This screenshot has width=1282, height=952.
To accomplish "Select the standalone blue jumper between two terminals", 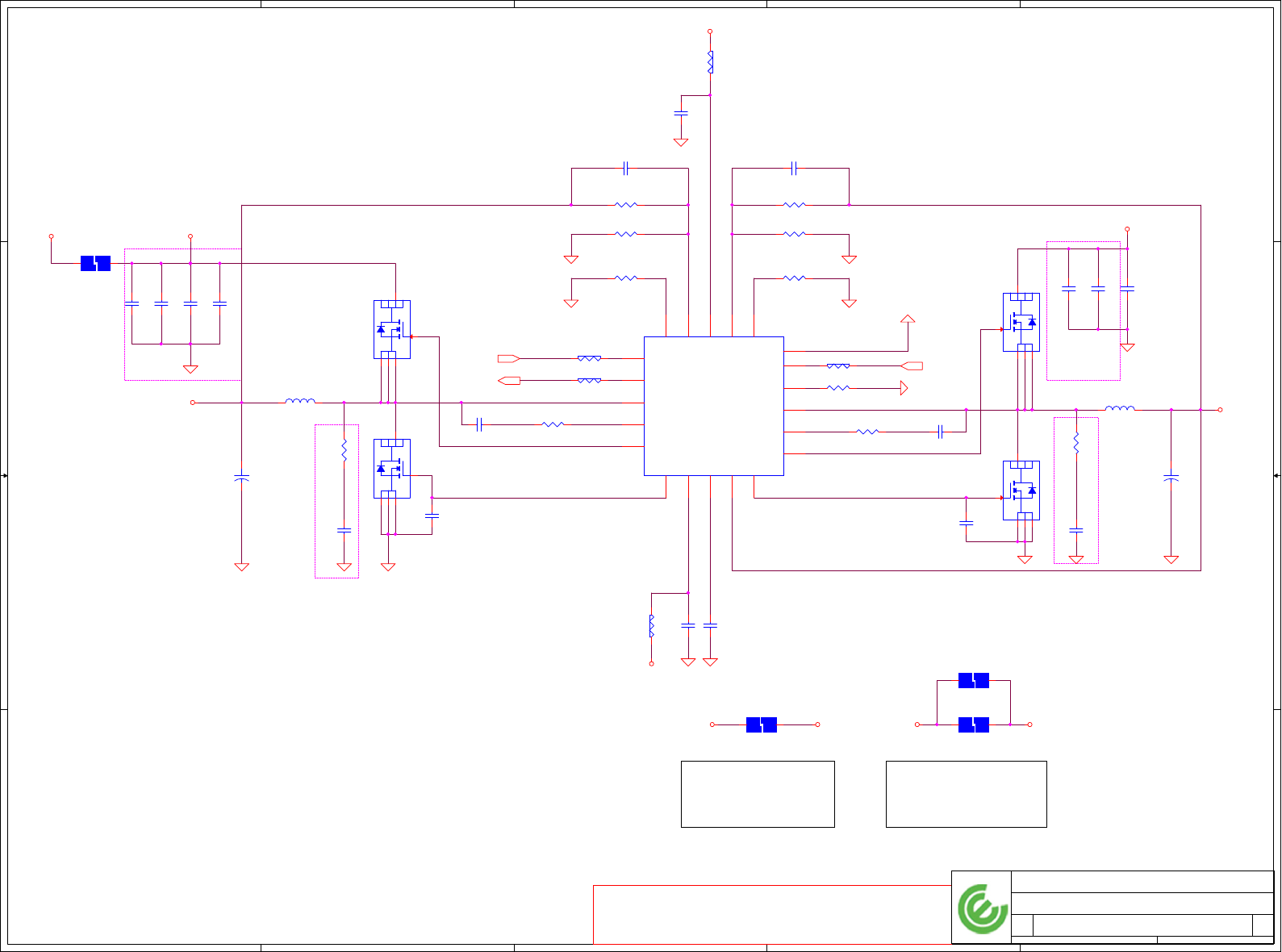I will [x=762, y=724].
